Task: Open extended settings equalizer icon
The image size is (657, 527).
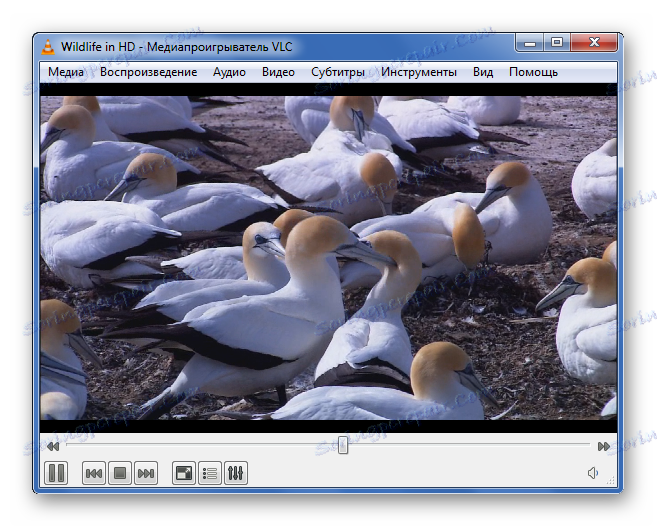Action: [x=236, y=473]
